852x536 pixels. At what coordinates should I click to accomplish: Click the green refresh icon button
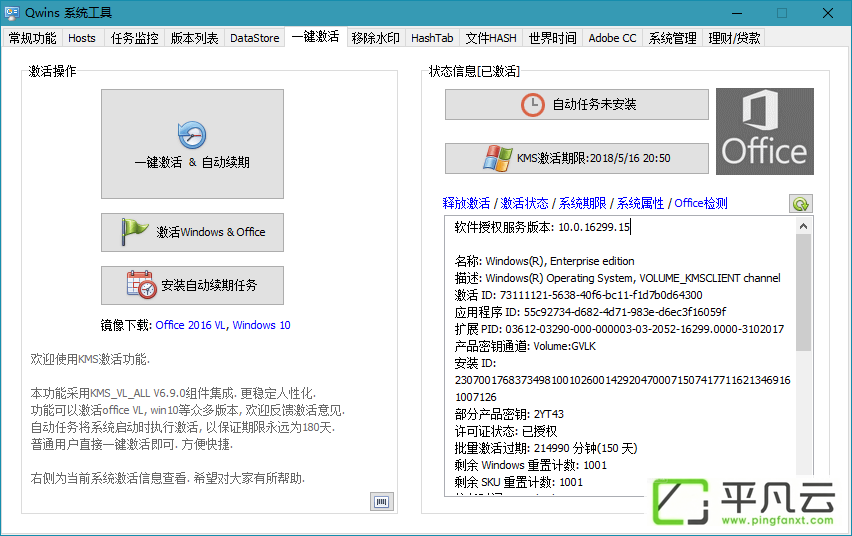pos(800,204)
